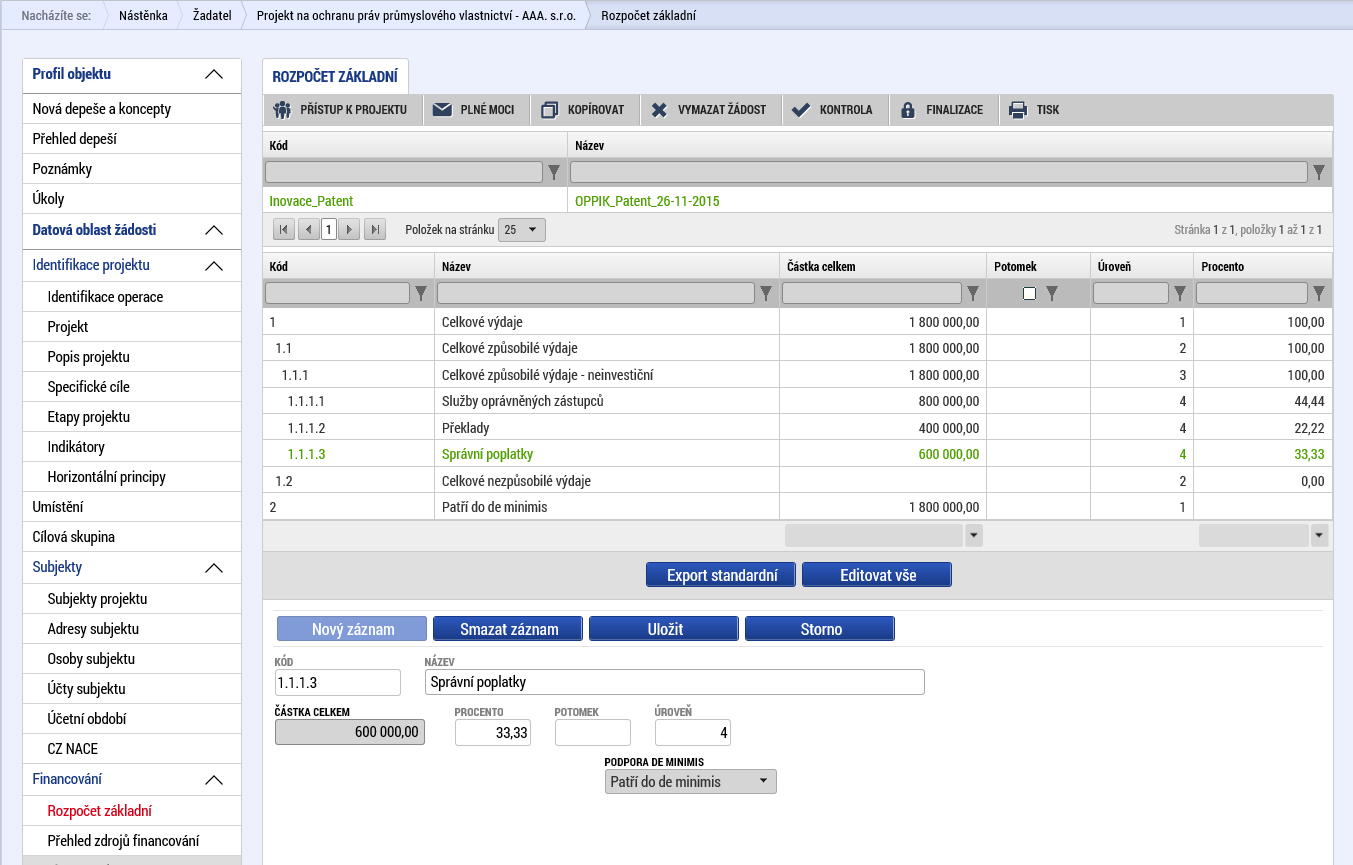The width and height of the screenshot is (1353, 865).
Task: Click Uložit button
Action: point(664,629)
